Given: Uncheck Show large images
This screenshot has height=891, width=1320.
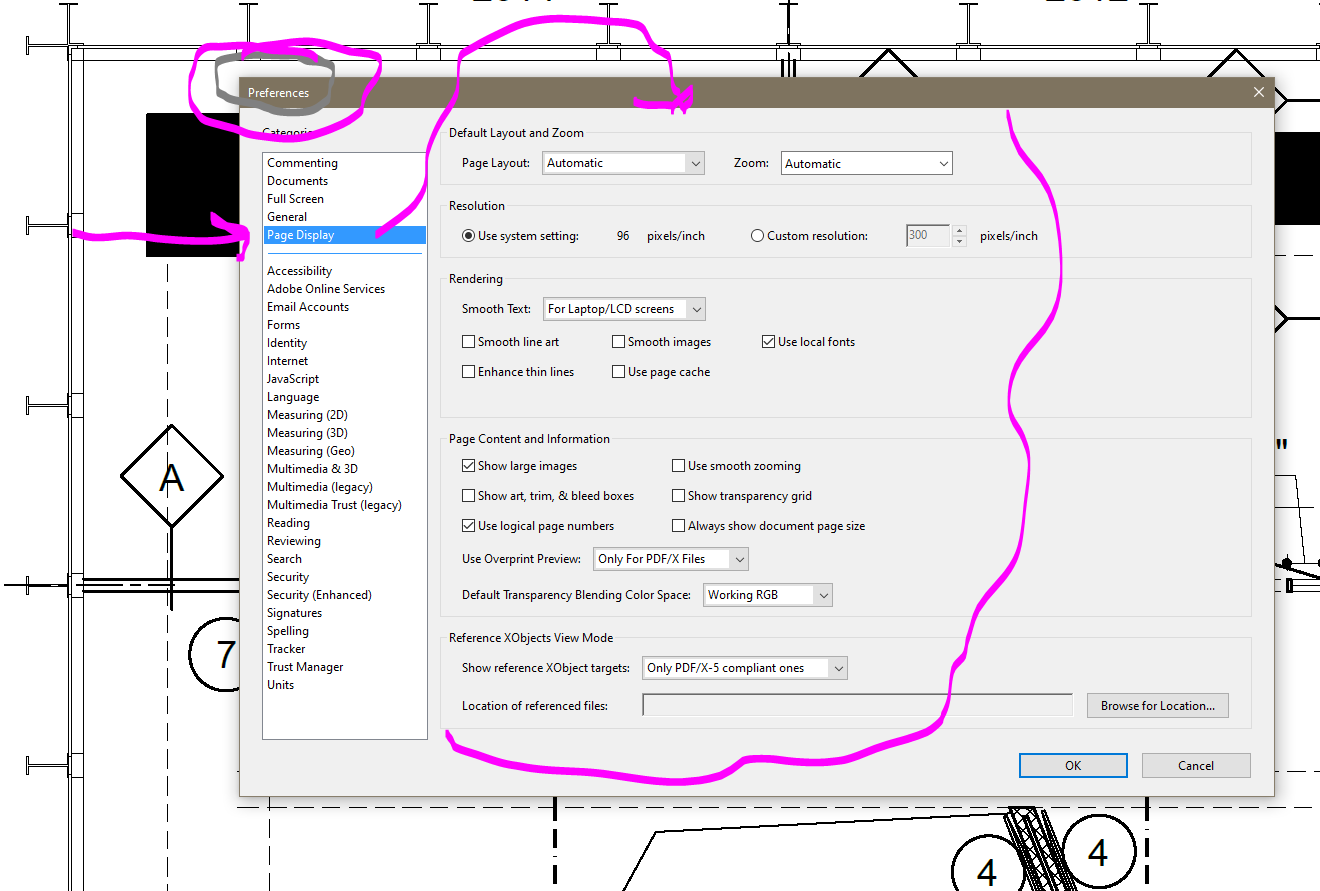Looking at the screenshot, I should (468, 465).
